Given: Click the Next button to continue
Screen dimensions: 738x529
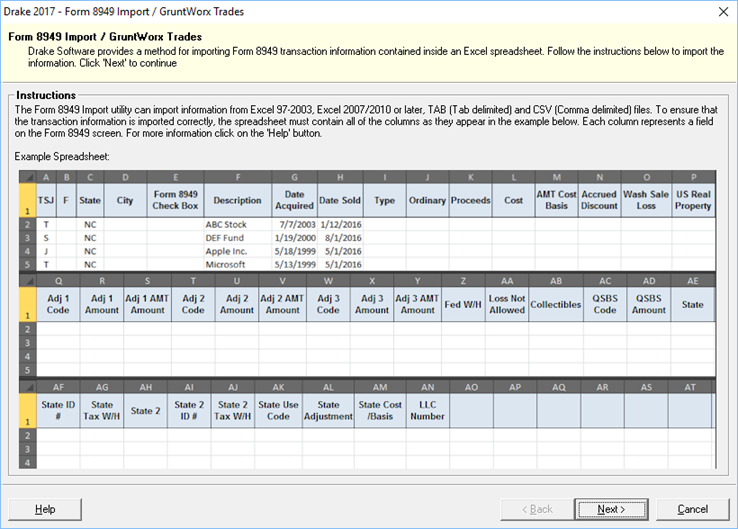Looking at the screenshot, I should [611, 509].
